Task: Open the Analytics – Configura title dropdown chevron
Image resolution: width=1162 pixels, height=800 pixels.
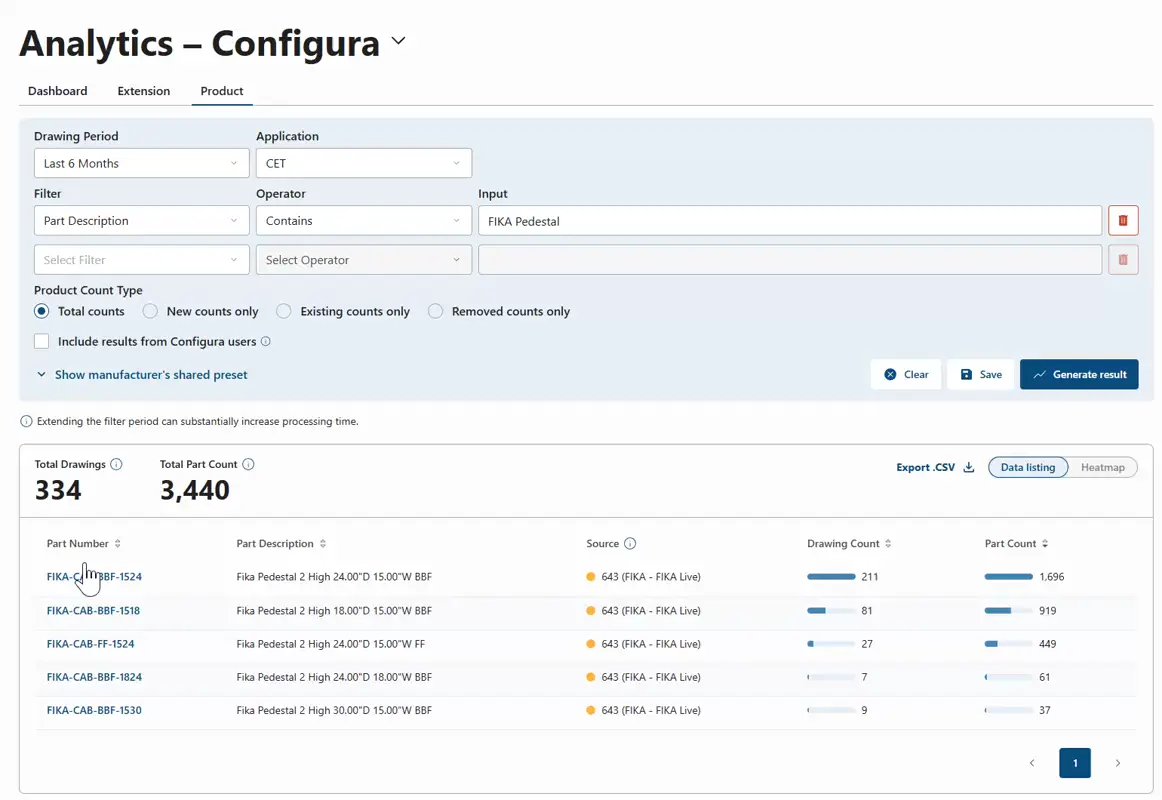Action: point(399,41)
